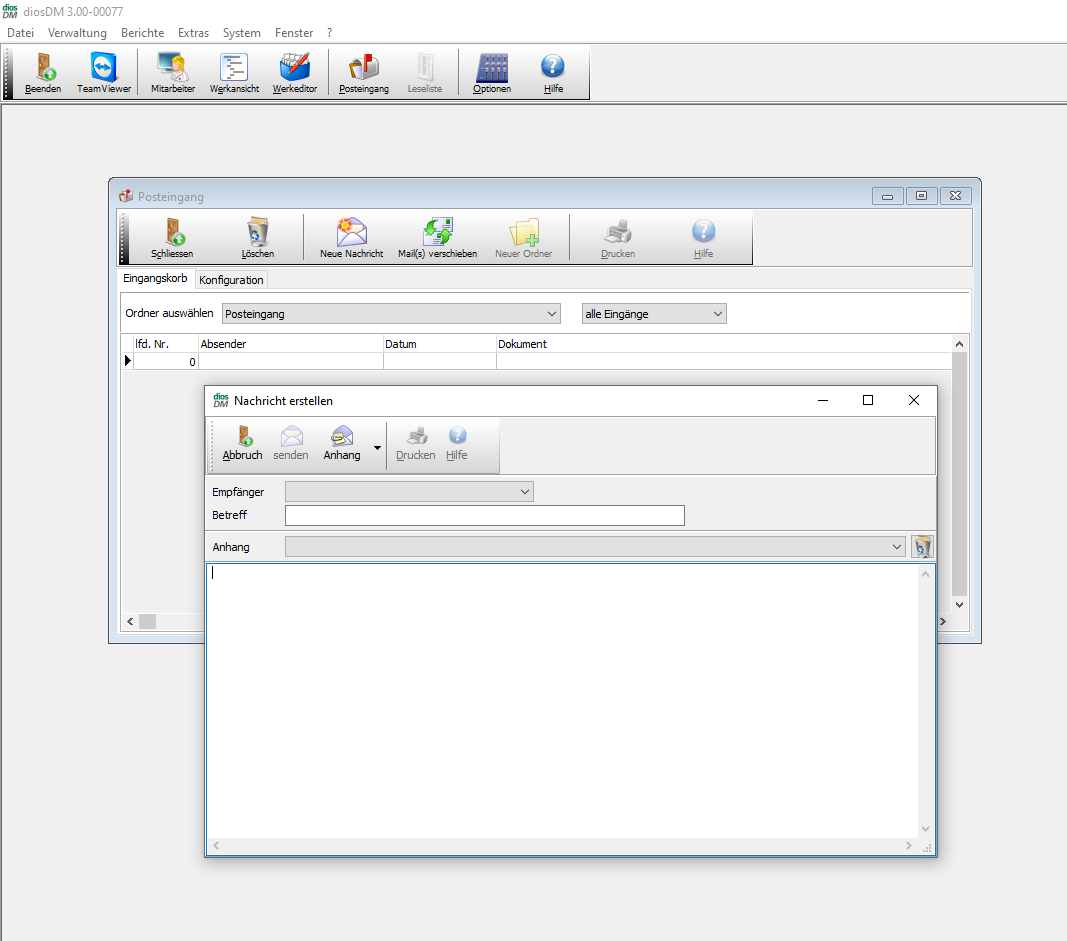1067x941 pixels.
Task: Open the Empfänger dropdown
Action: (x=409, y=491)
